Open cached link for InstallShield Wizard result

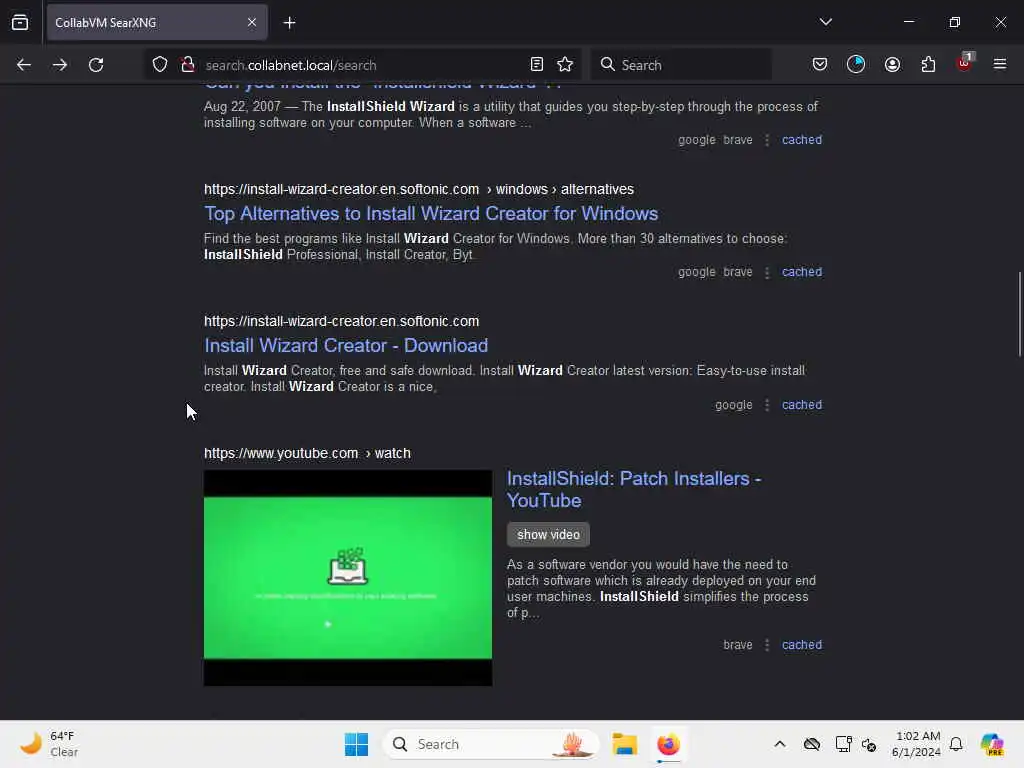802,140
